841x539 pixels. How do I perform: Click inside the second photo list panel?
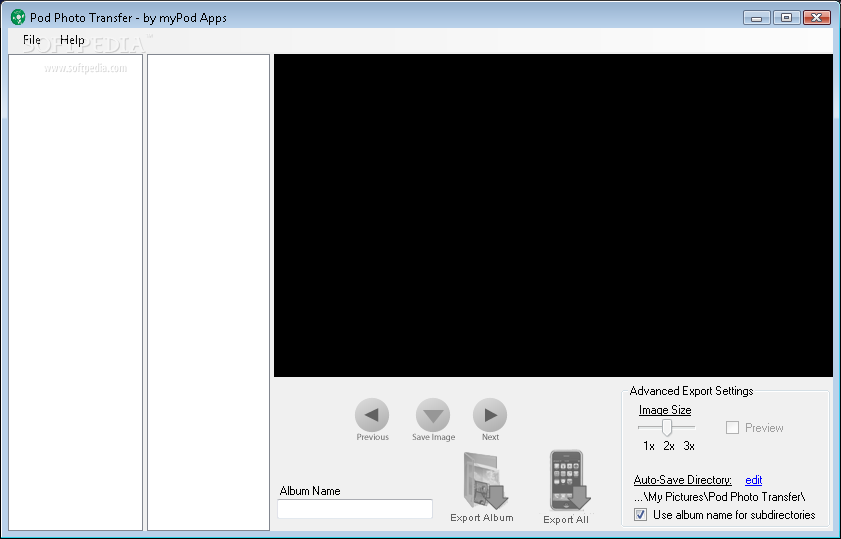coord(208,290)
